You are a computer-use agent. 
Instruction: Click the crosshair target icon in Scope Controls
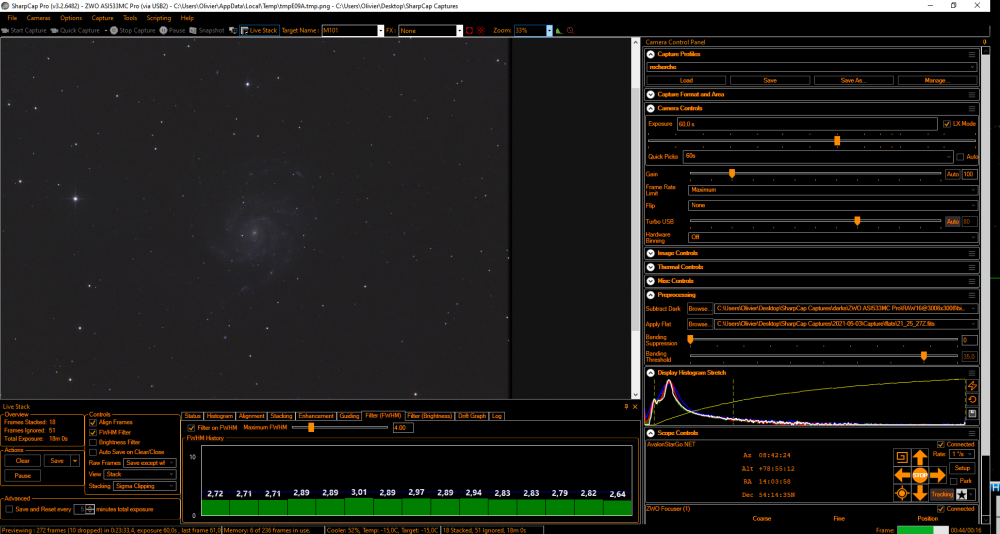click(x=902, y=493)
